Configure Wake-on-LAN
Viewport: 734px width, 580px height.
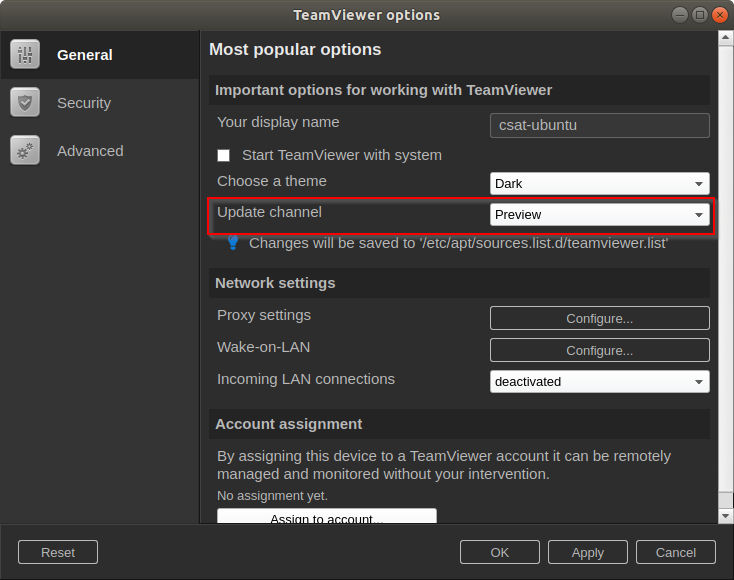600,350
